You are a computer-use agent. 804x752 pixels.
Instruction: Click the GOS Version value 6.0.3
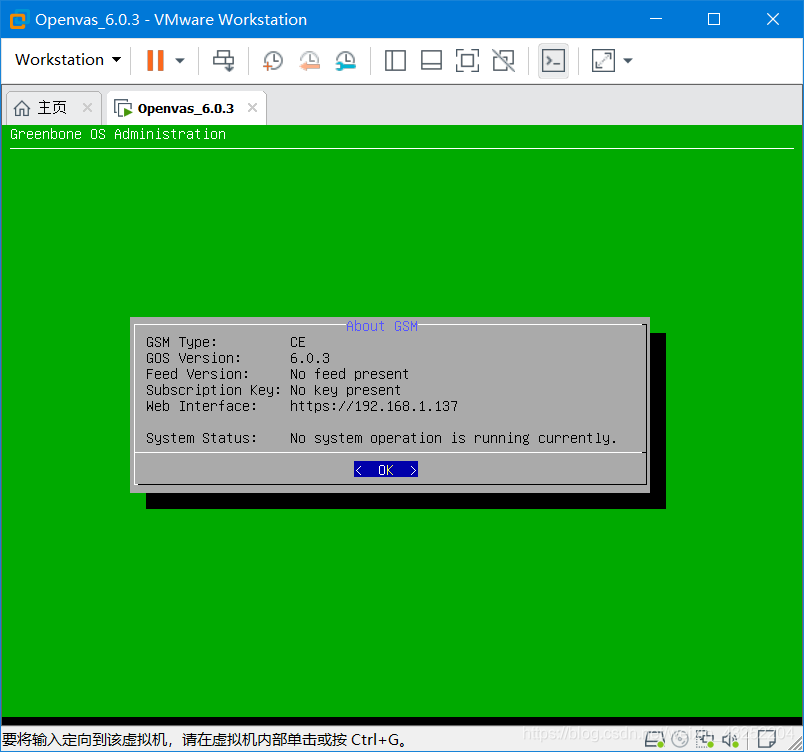(x=310, y=358)
